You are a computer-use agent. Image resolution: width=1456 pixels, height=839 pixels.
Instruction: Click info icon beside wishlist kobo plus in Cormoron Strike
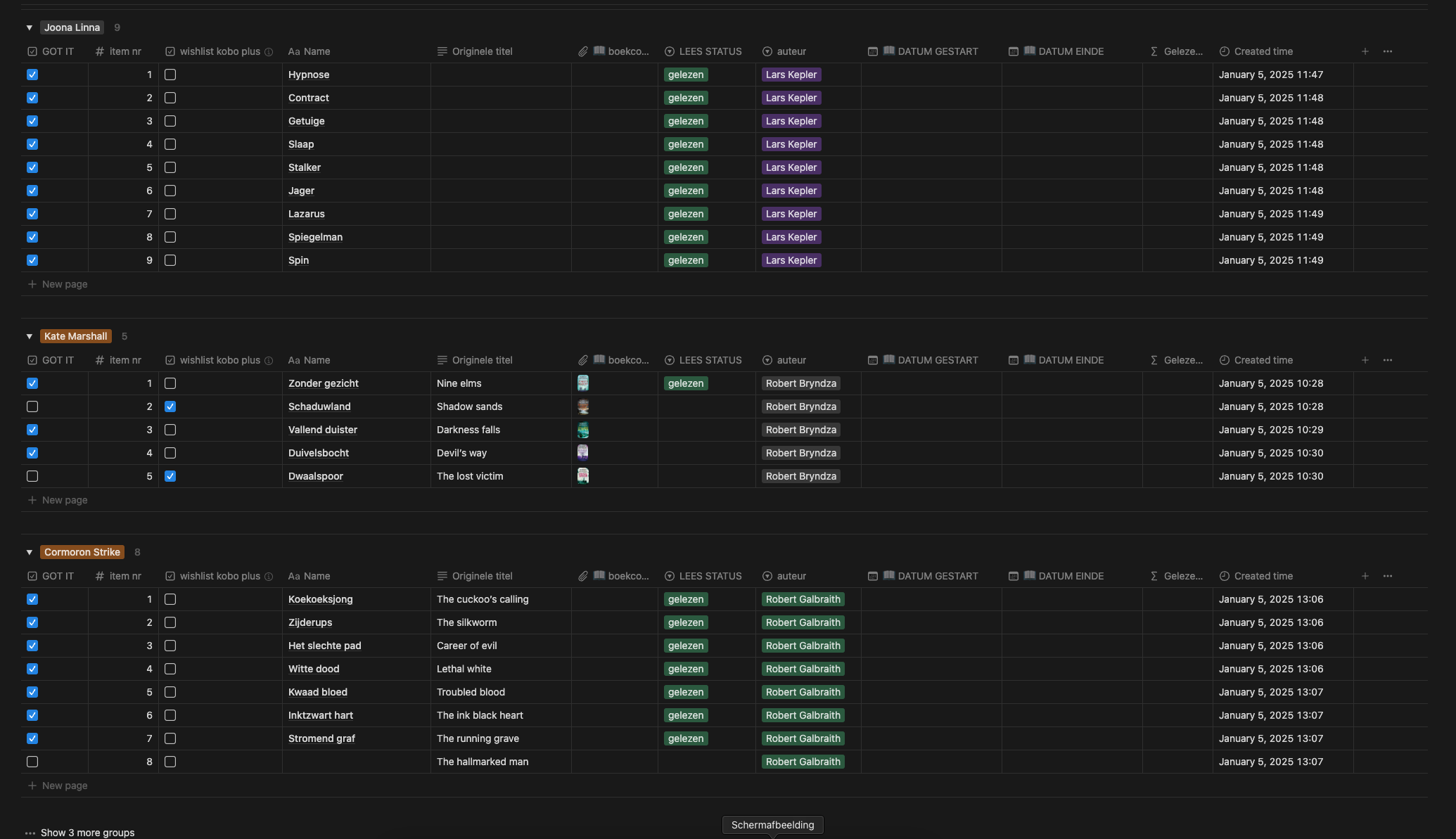click(269, 577)
